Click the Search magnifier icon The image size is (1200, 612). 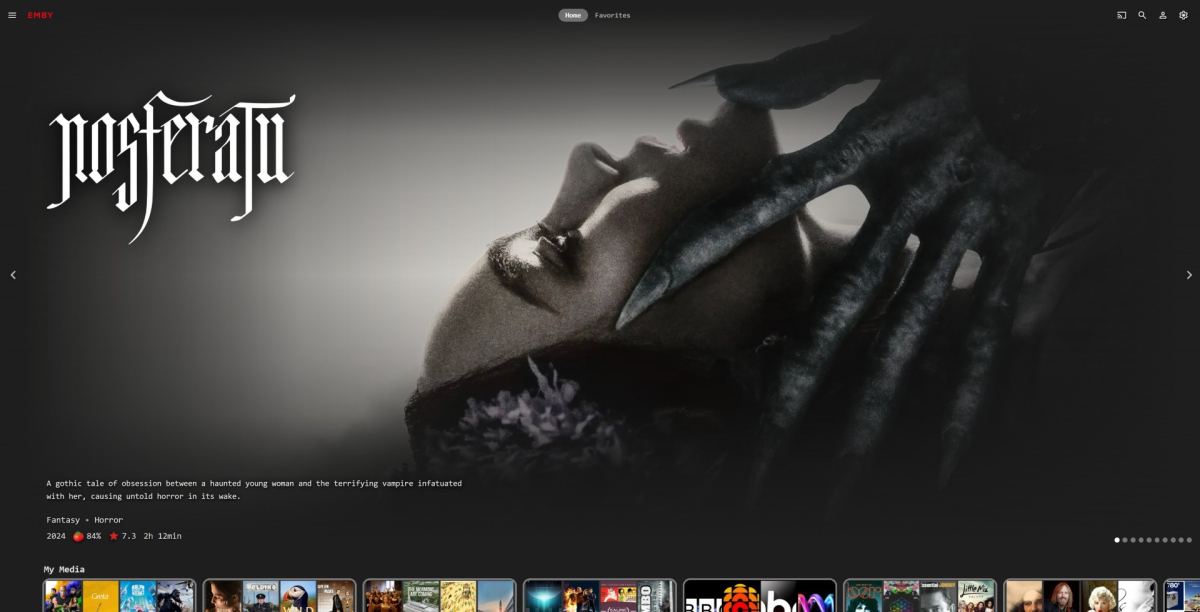pos(1141,15)
